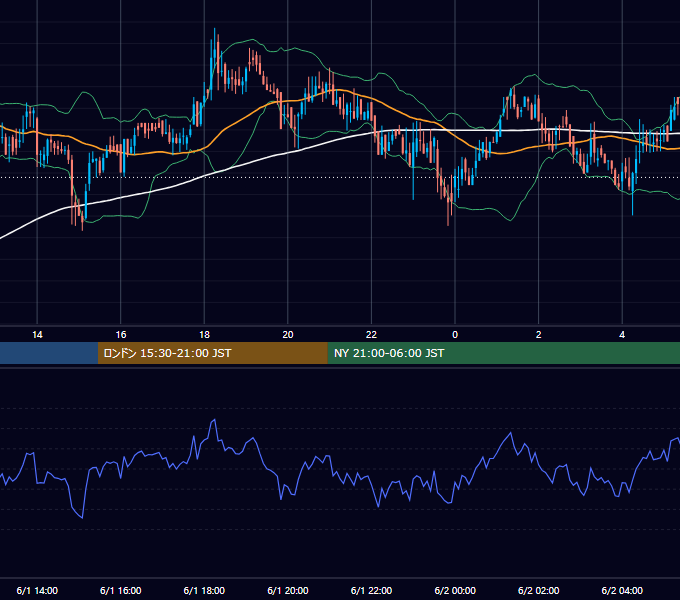
Task: Click the hour label 22 on price chart axis
Action: [371, 335]
